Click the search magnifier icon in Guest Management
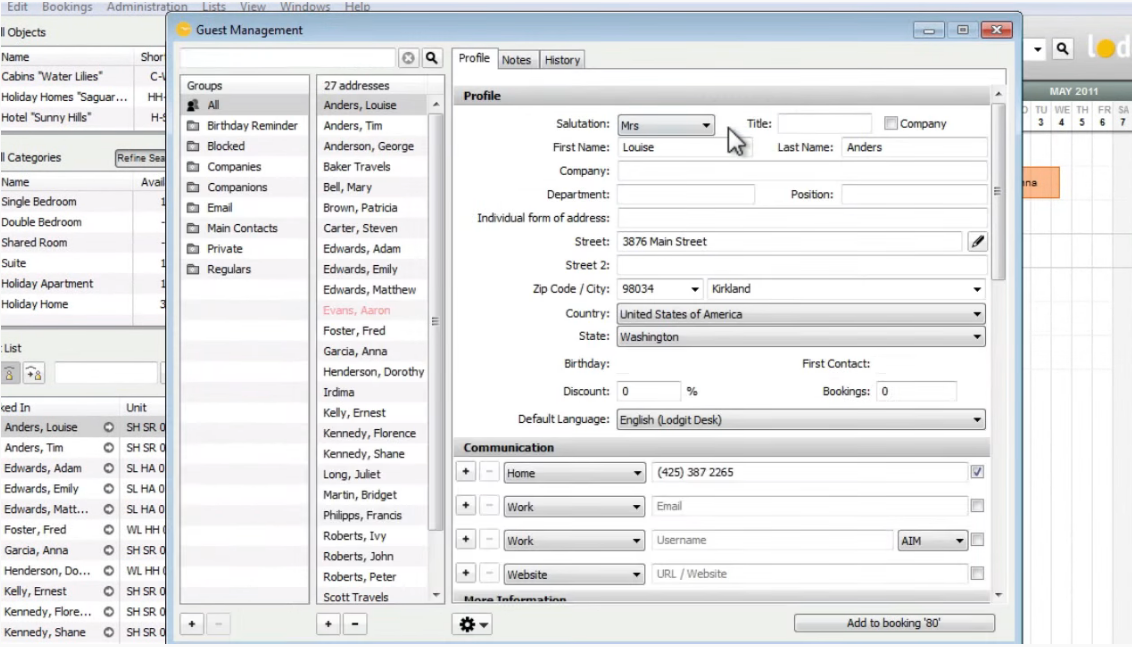Viewport: 1132px width, 647px height. click(432, 59)
